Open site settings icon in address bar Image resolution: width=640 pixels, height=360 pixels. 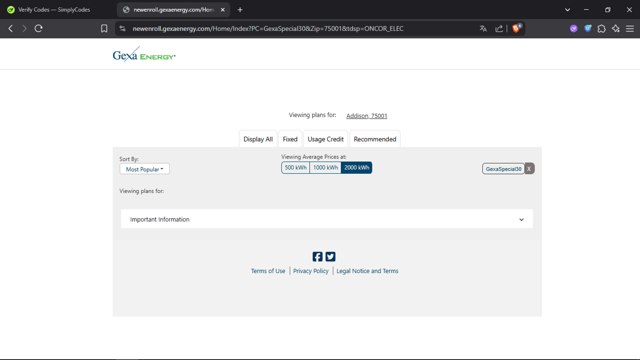tap(122, 29)
